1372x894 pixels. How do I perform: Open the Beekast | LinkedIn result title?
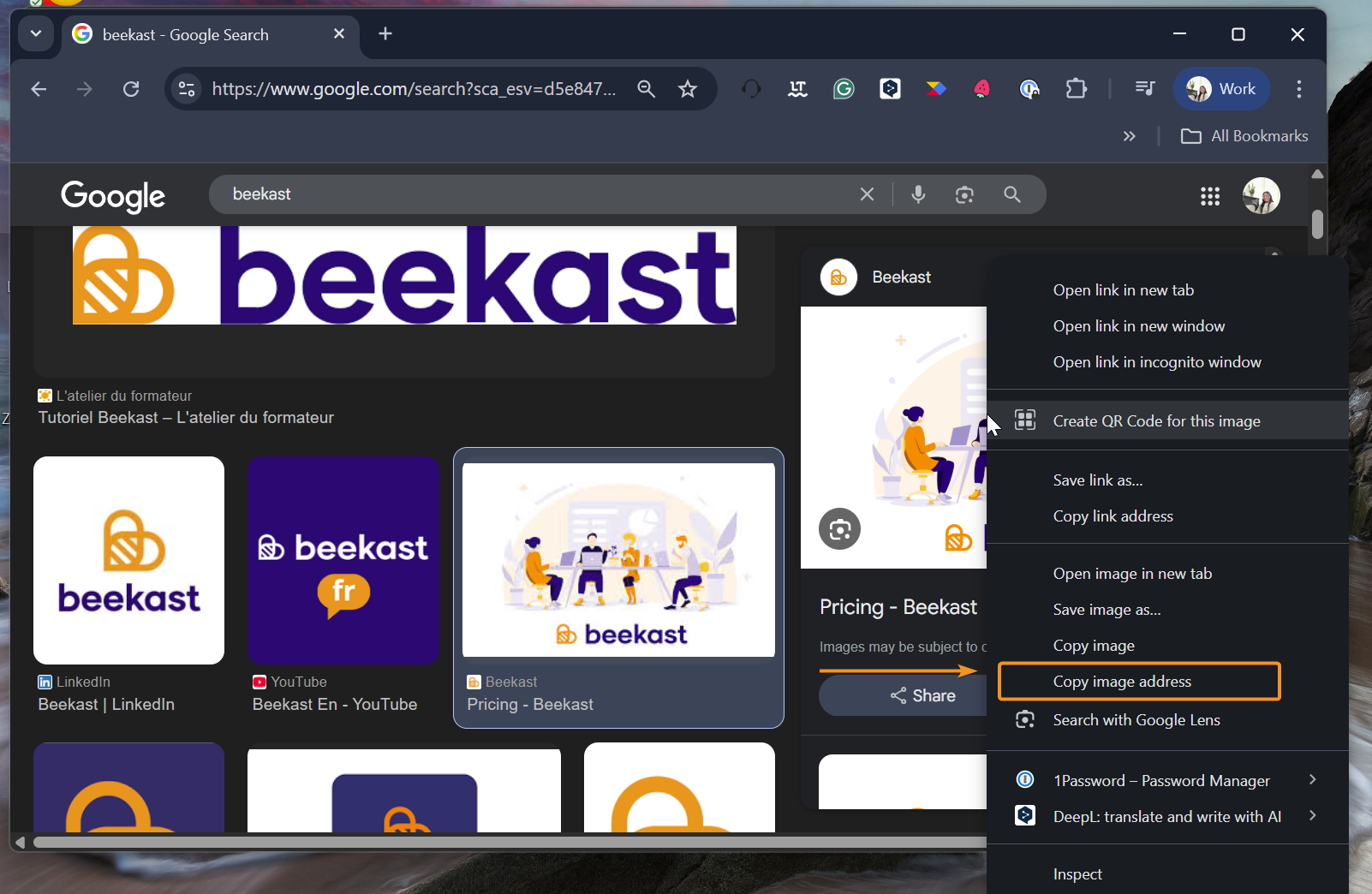[x=106, y=705]
